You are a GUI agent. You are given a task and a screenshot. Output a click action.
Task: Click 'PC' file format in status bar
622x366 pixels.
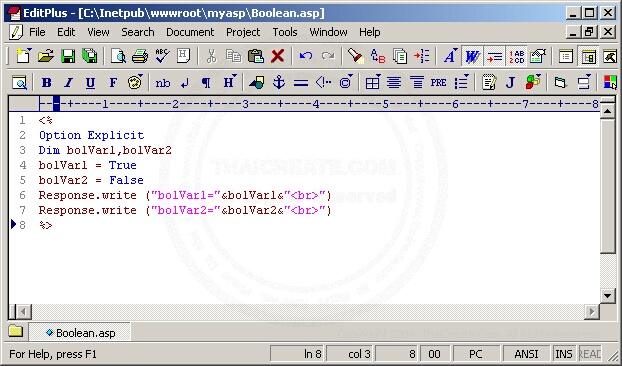coord(476,354)
